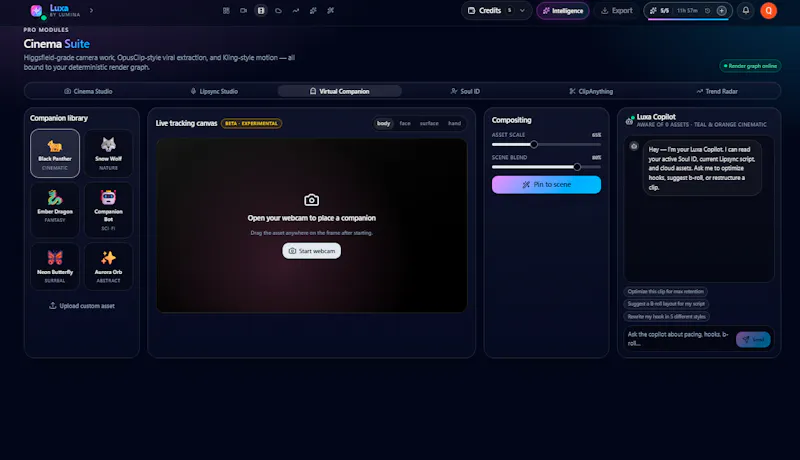Image resolution: width=800 pixels, height=460 pixels.
Task: Click the camera icon in tracking canvas
Action: click(x=311, y=200)
